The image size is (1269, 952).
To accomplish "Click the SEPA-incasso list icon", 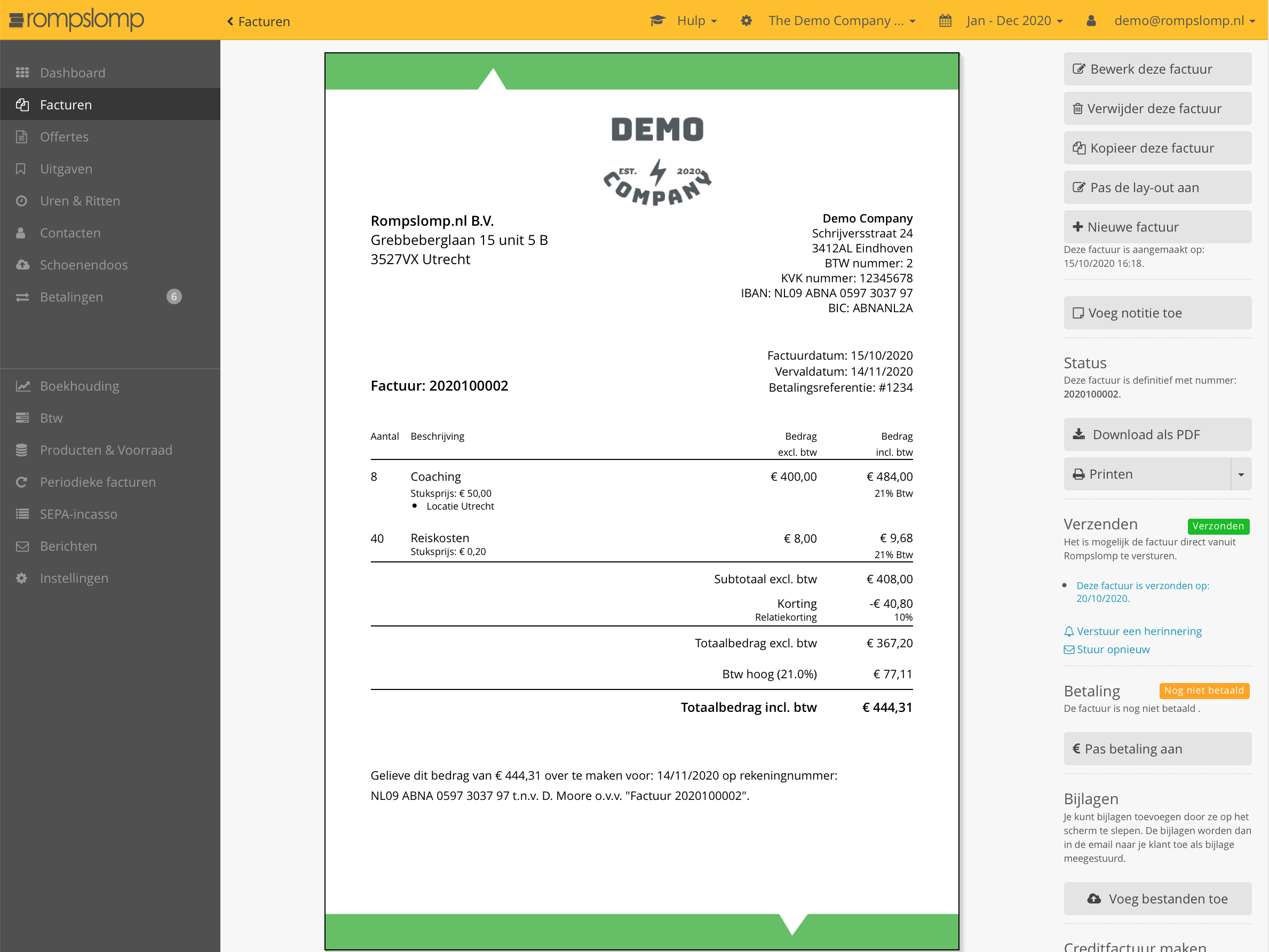I will click(22, 513).
